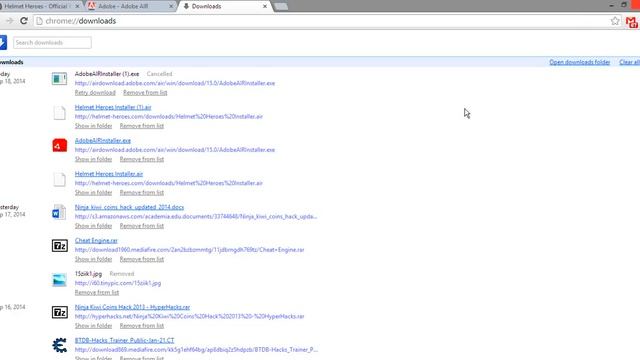
Task: Show Cheat Engine.rar in folder
Action: pyautogui.click(x=93, y=259)
